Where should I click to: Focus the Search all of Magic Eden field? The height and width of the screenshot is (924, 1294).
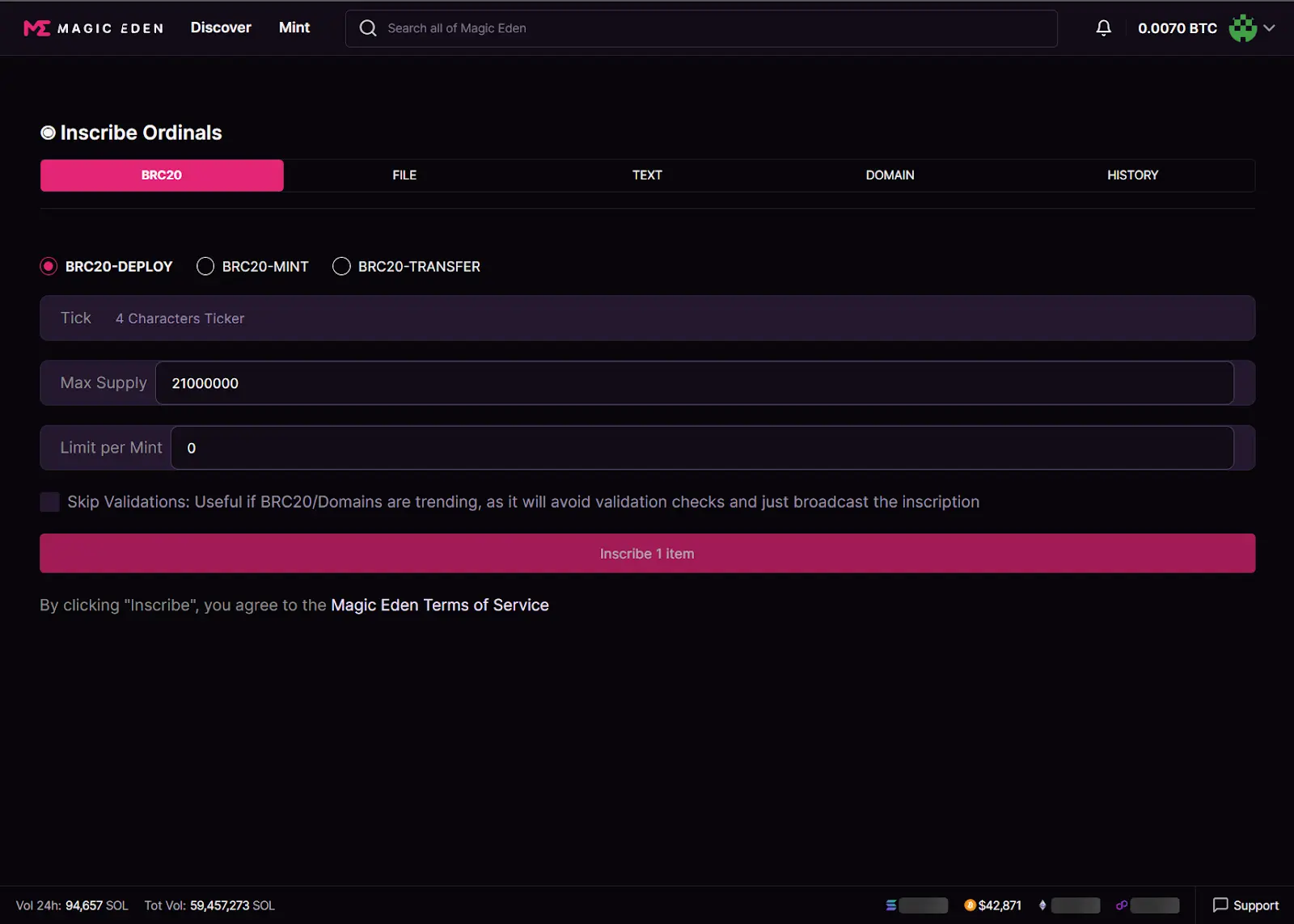coord(701,28)
